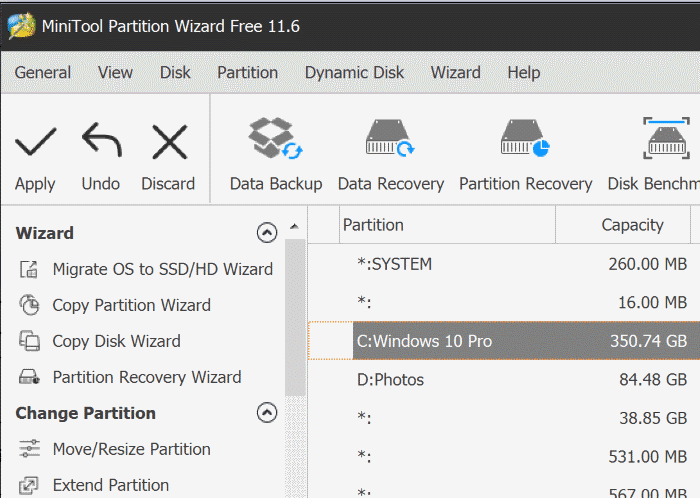700x498 pixels.
Task: Select the 531.00 MB partition row
Action: tap(504, 456)
